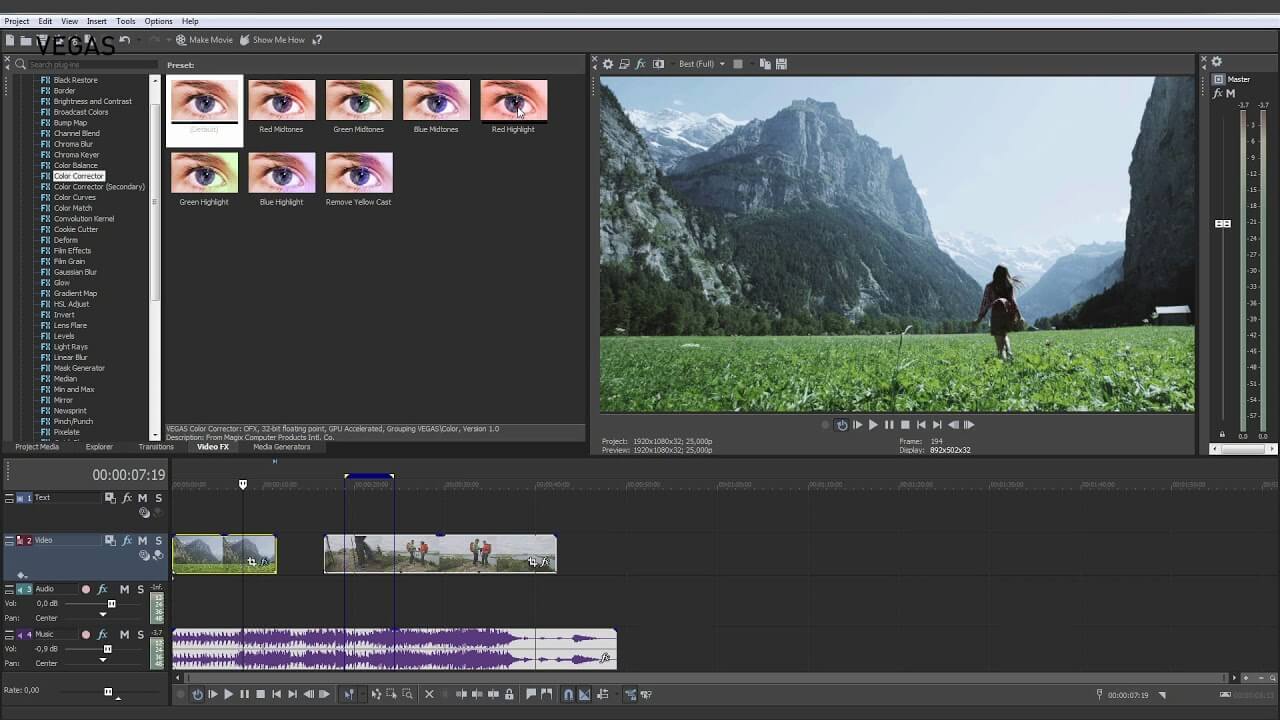The height and width of the screenshot is (720, 1280).
Task: Click the Make Movie button
Action: point(204,40)
